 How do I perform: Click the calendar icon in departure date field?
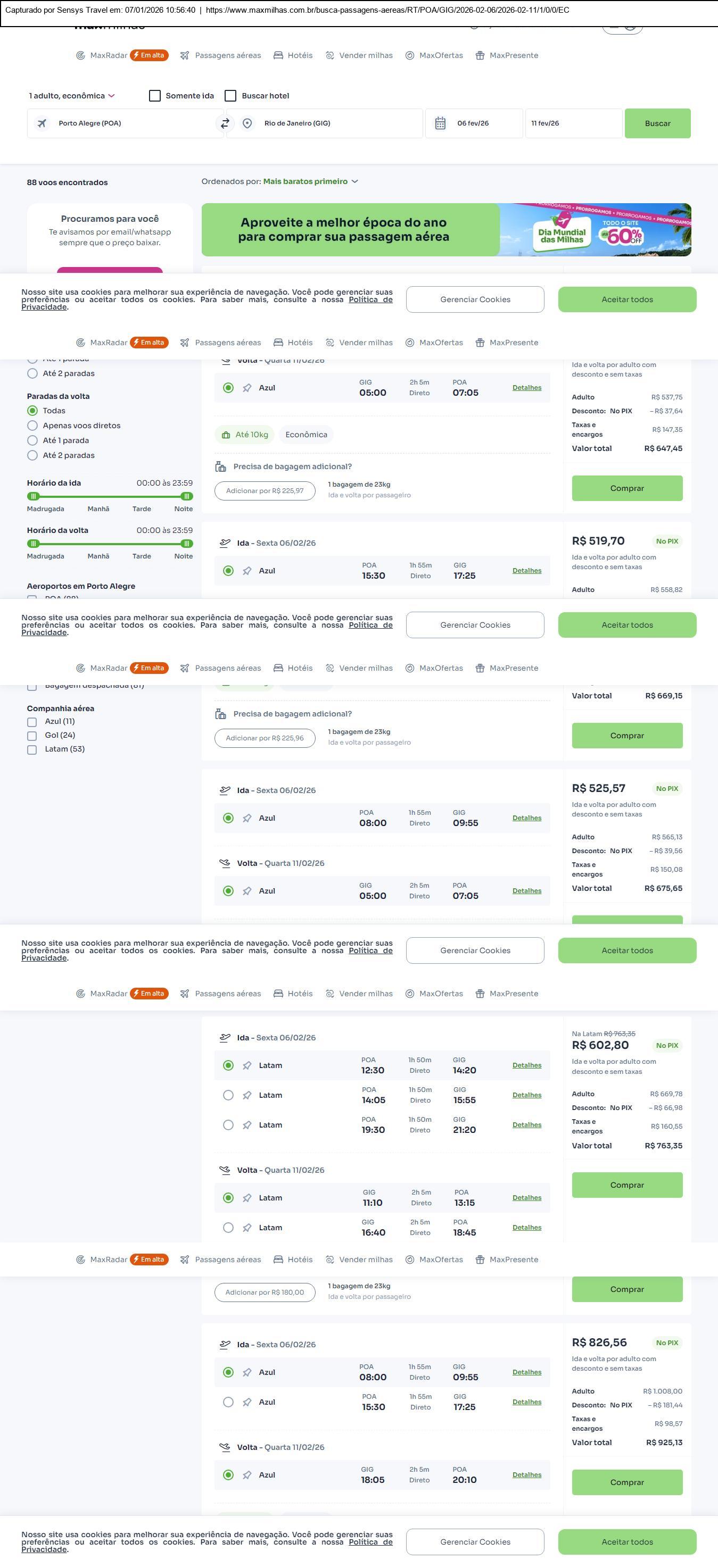[440, 123]
